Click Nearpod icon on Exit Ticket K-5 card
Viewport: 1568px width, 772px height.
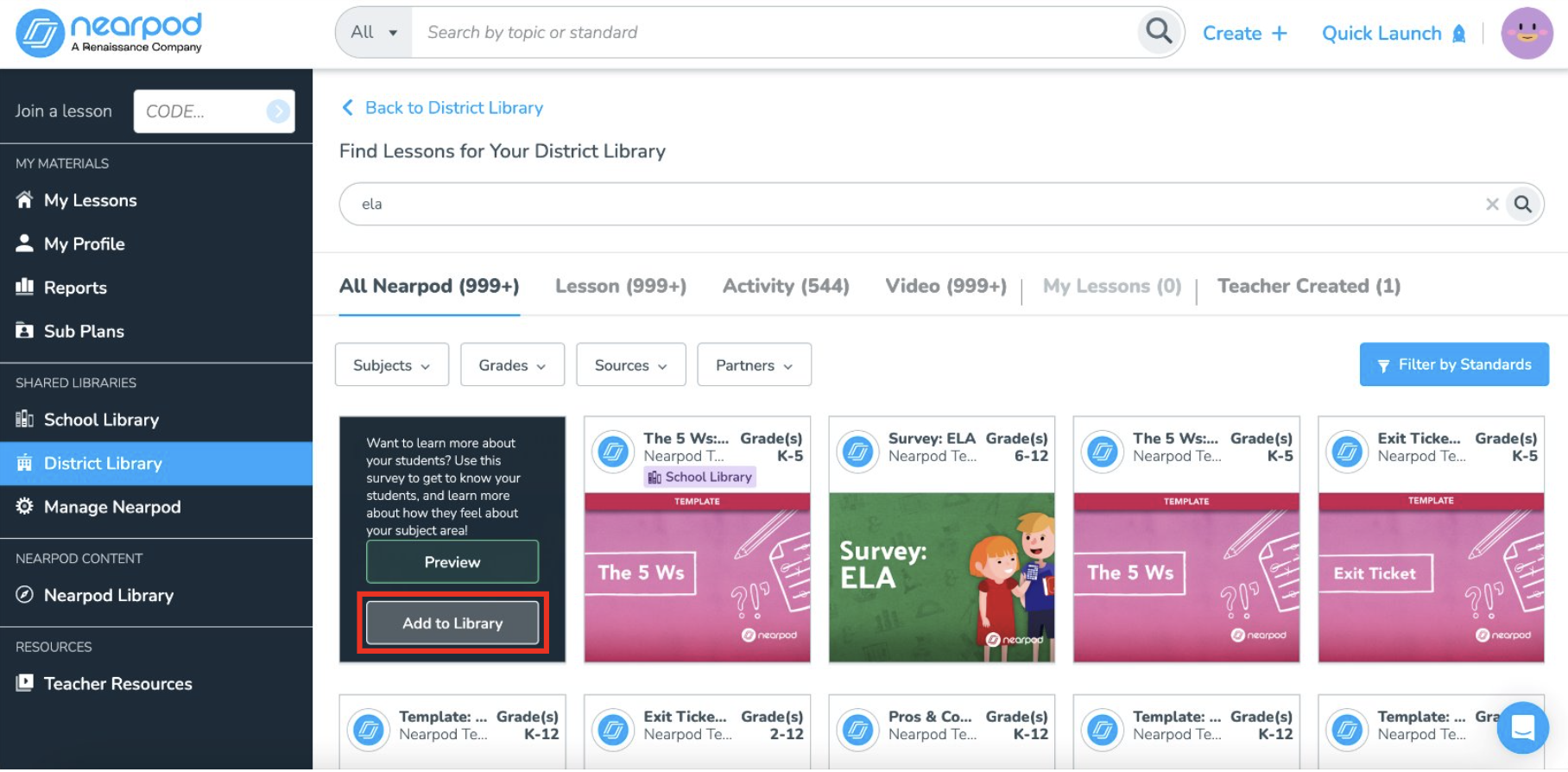pos(1348,451)
